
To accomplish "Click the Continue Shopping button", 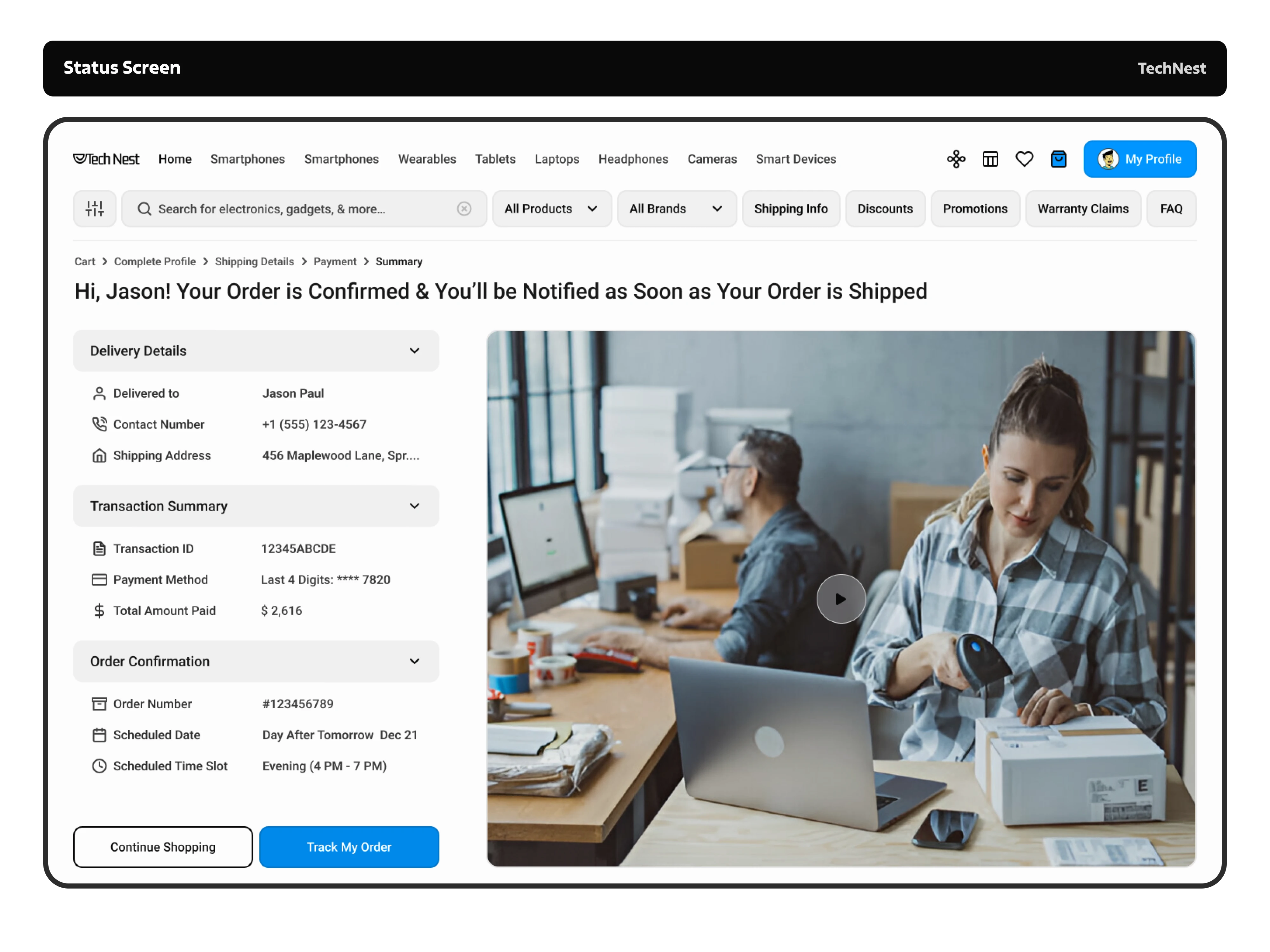I will point(163,846).
